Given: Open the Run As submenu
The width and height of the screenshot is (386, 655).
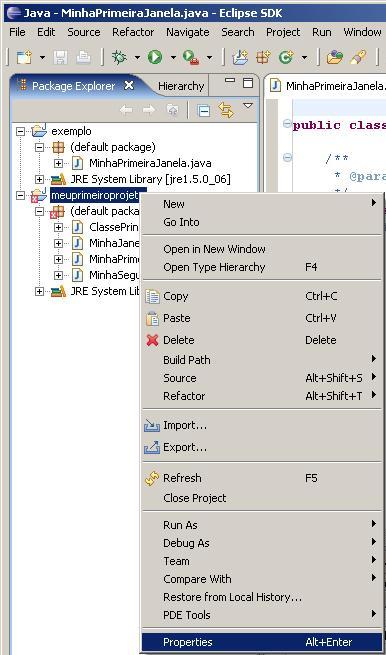Looking at the screenshot, I should pyautogui.click(x=262, y=525).
